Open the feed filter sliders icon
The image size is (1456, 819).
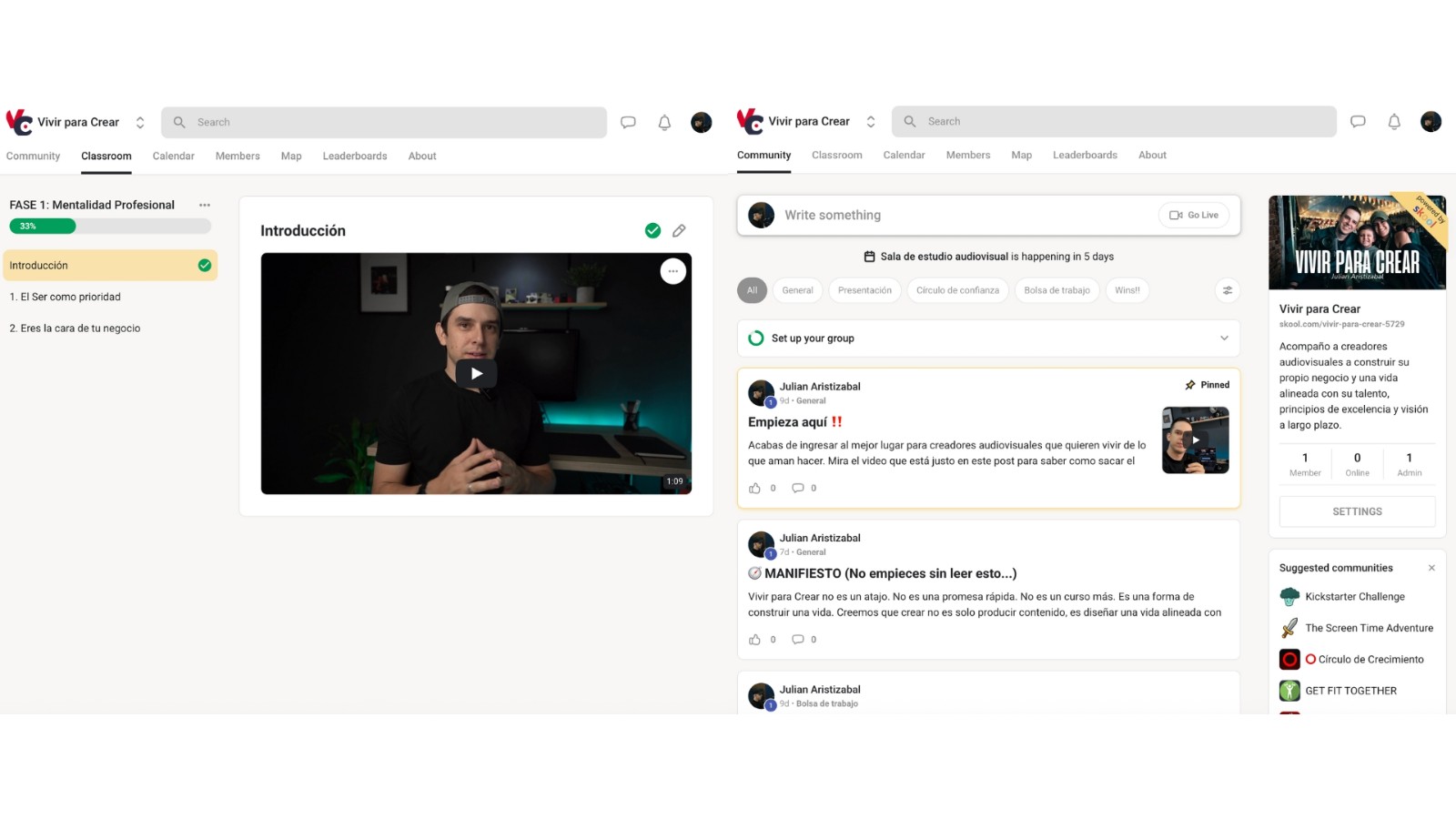(1227, 290)
